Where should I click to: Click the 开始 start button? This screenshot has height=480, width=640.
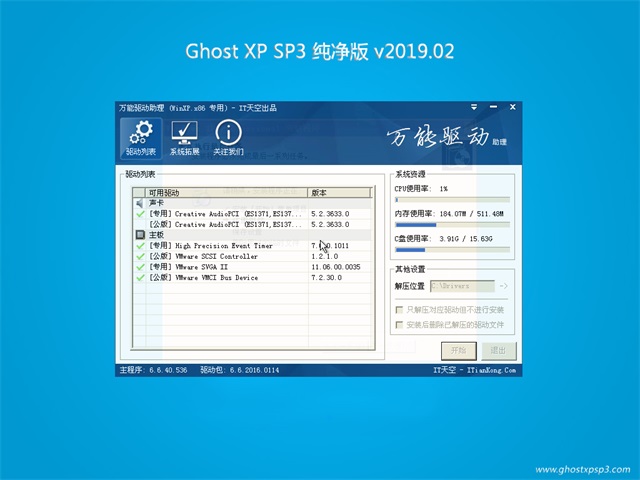tap(459, 351)
